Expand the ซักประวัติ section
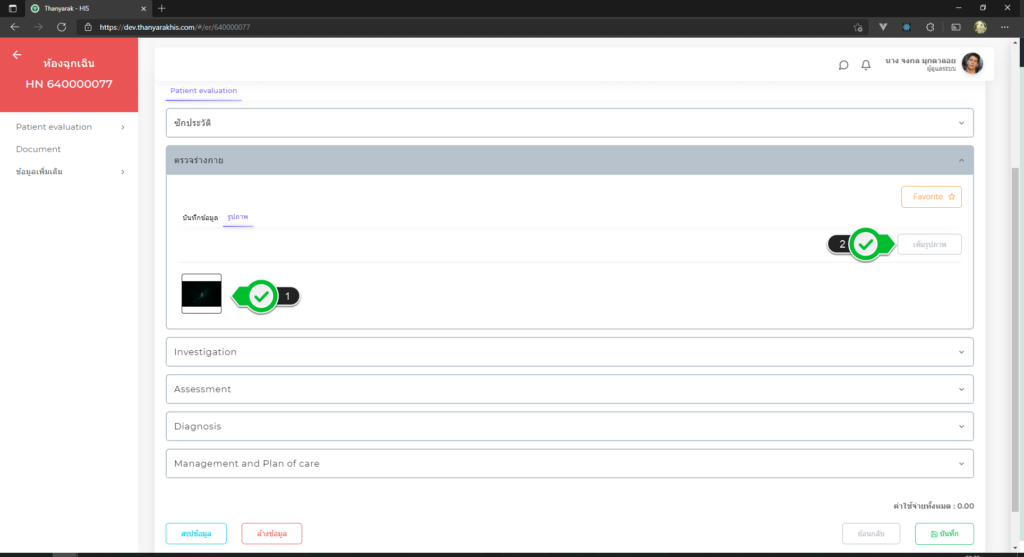Viewport: 1024px width, 557px height. point(569,123)
